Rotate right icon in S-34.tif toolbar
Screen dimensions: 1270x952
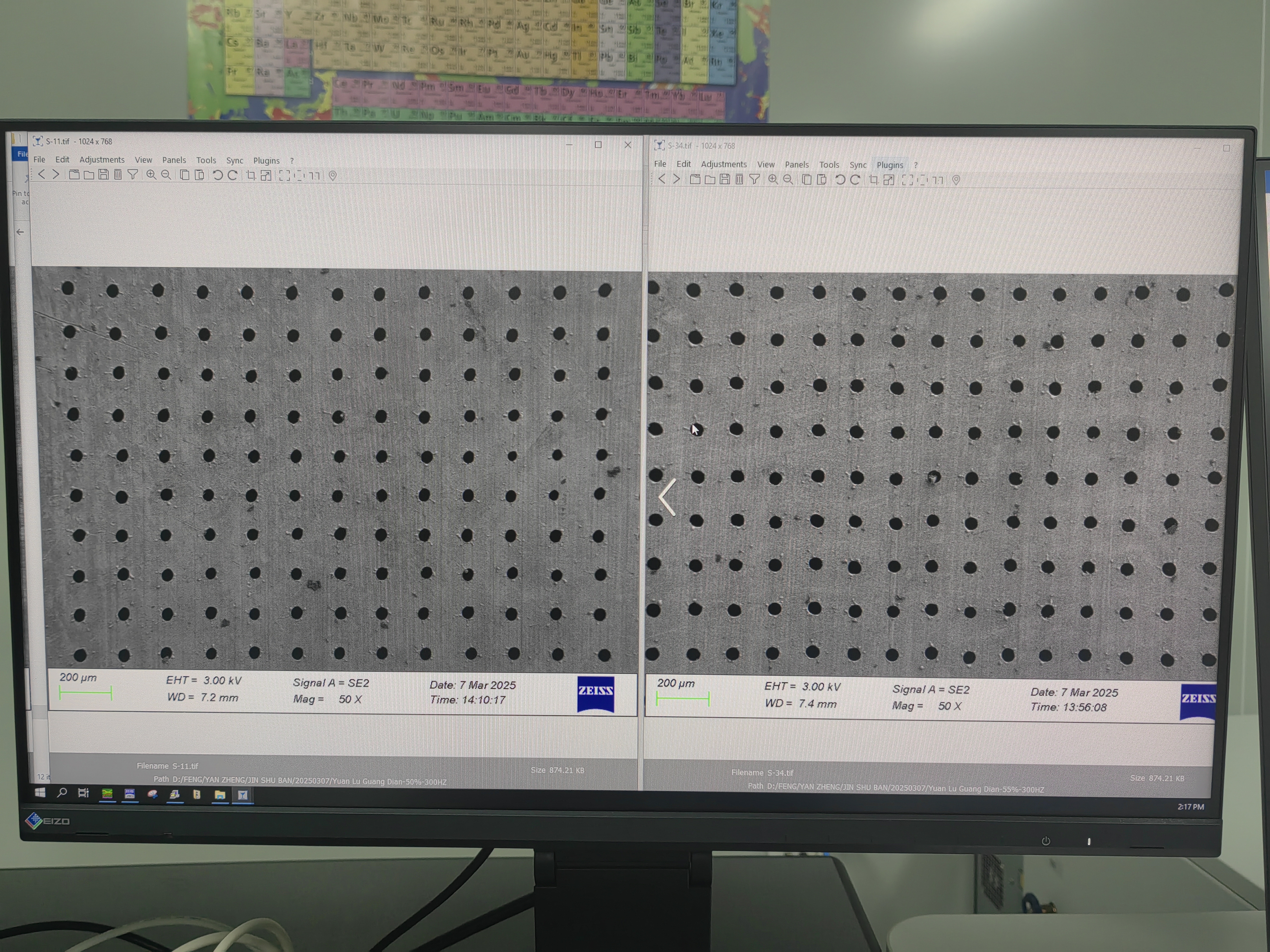[x=855, y=180]
